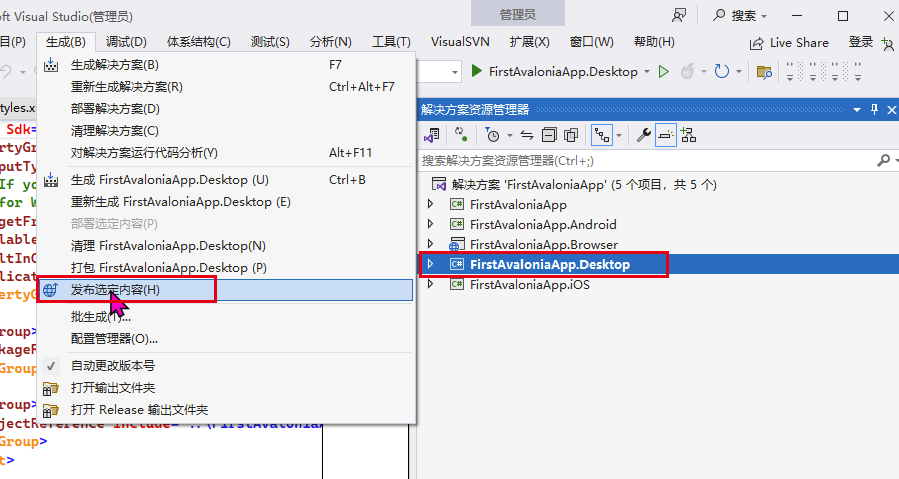Open the startup project dropdown arrow

647,72
